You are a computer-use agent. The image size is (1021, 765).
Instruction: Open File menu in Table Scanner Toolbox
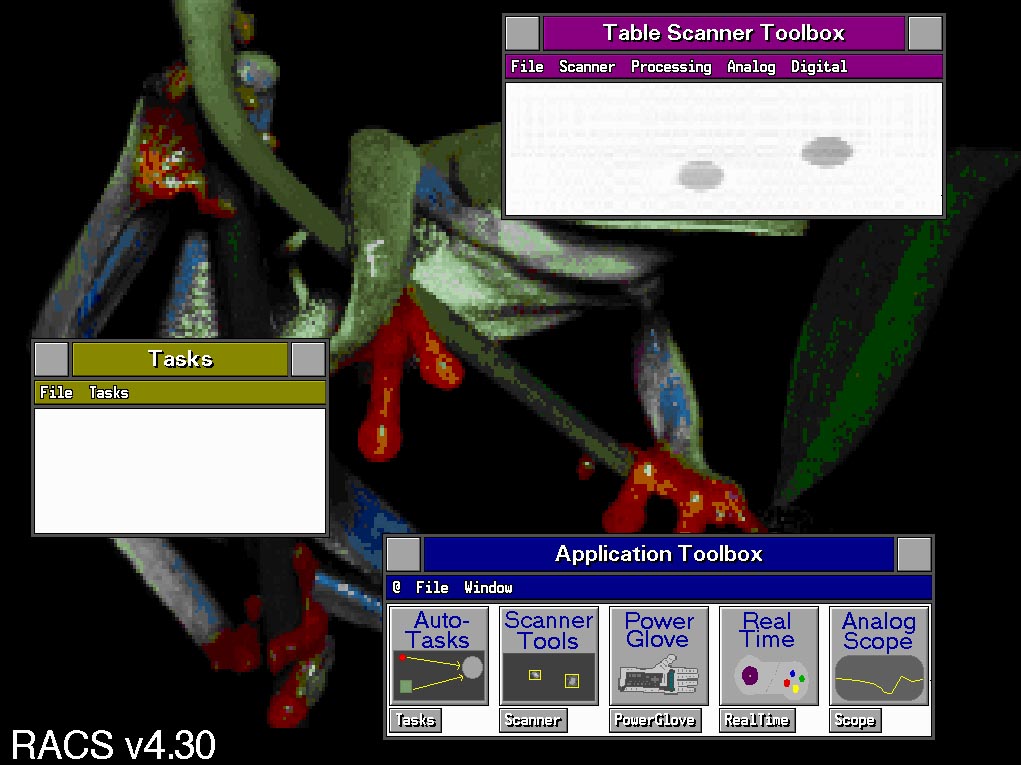click(527, 67)
